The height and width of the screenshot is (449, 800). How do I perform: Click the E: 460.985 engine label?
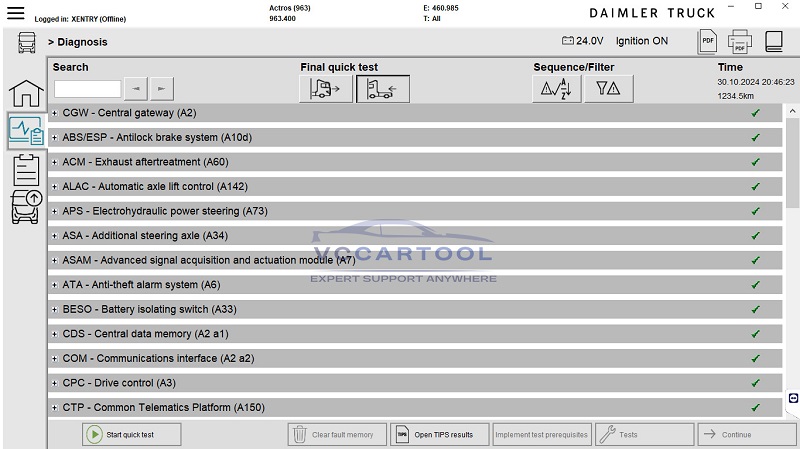click(441, 8)
